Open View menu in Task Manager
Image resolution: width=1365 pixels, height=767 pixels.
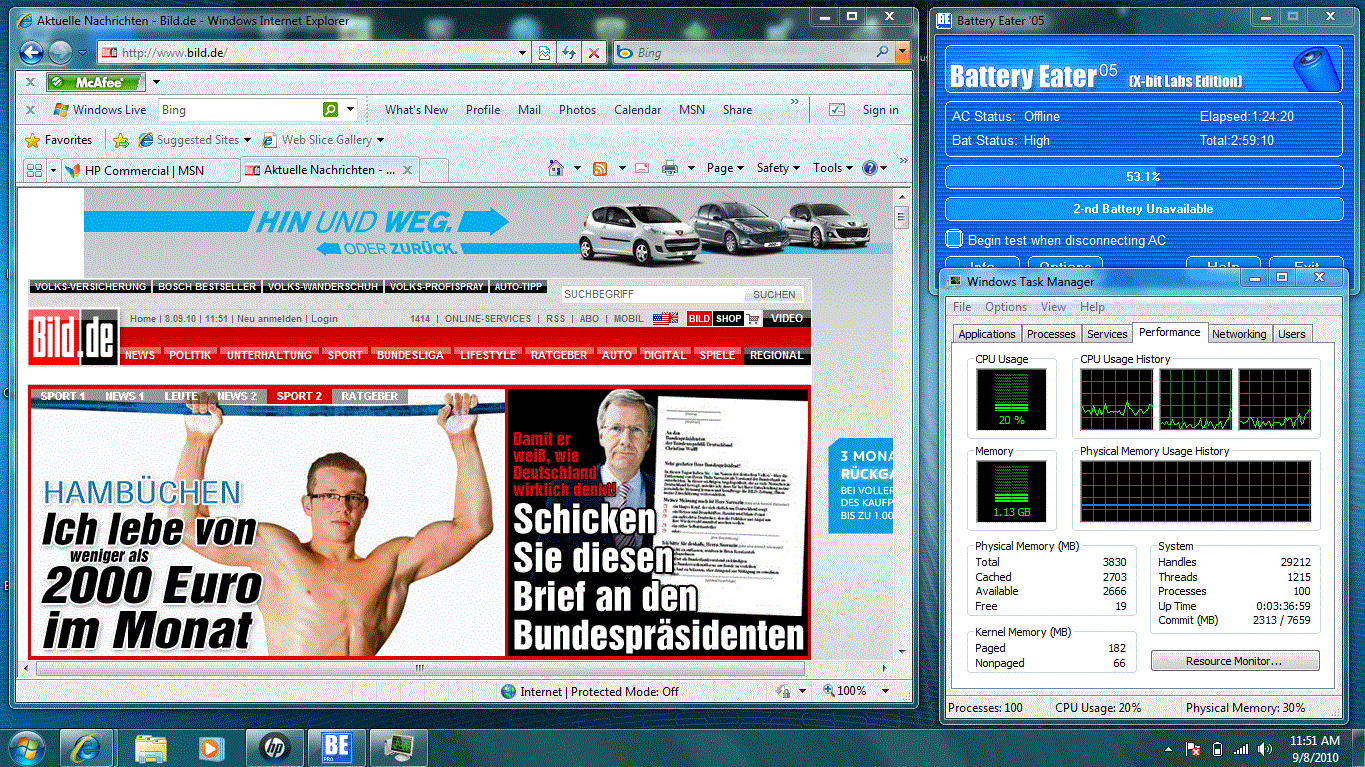tap(1053, 307)
